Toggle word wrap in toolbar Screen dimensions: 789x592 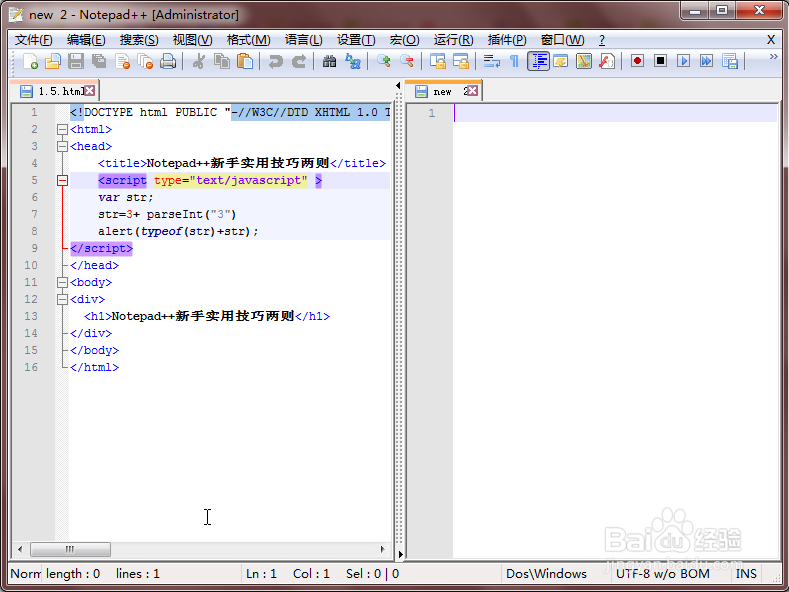click(491, 61)
